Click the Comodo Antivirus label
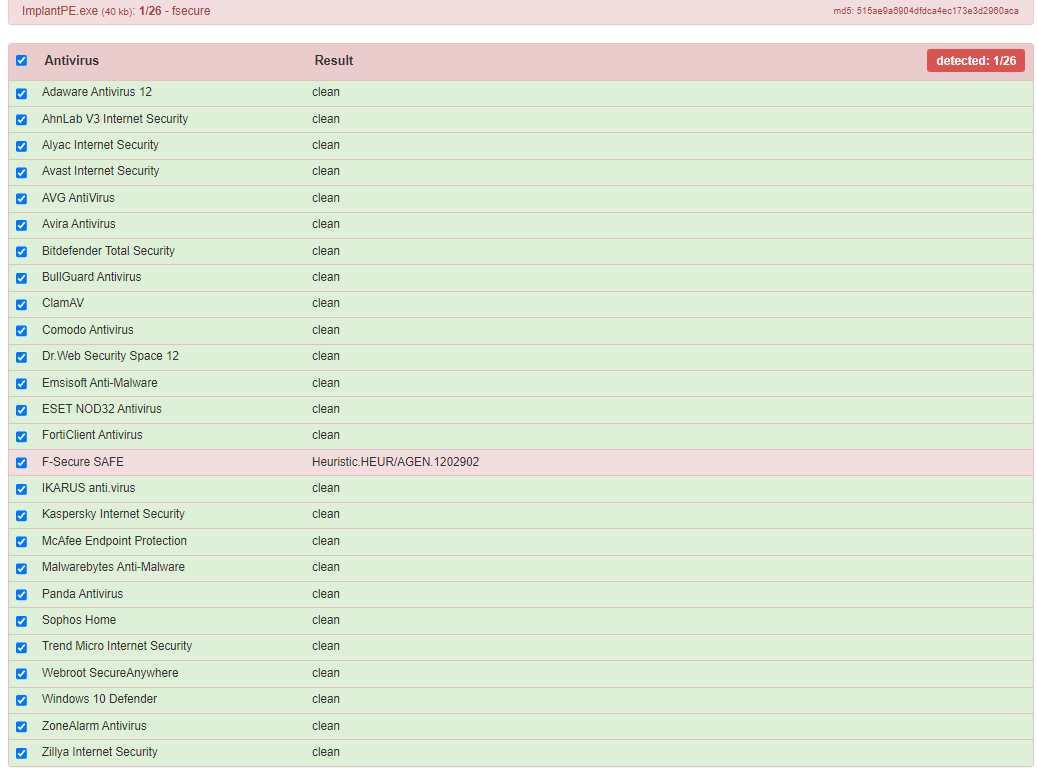The width and height of the screenshot is (1037, 771). tap(88, 329)
